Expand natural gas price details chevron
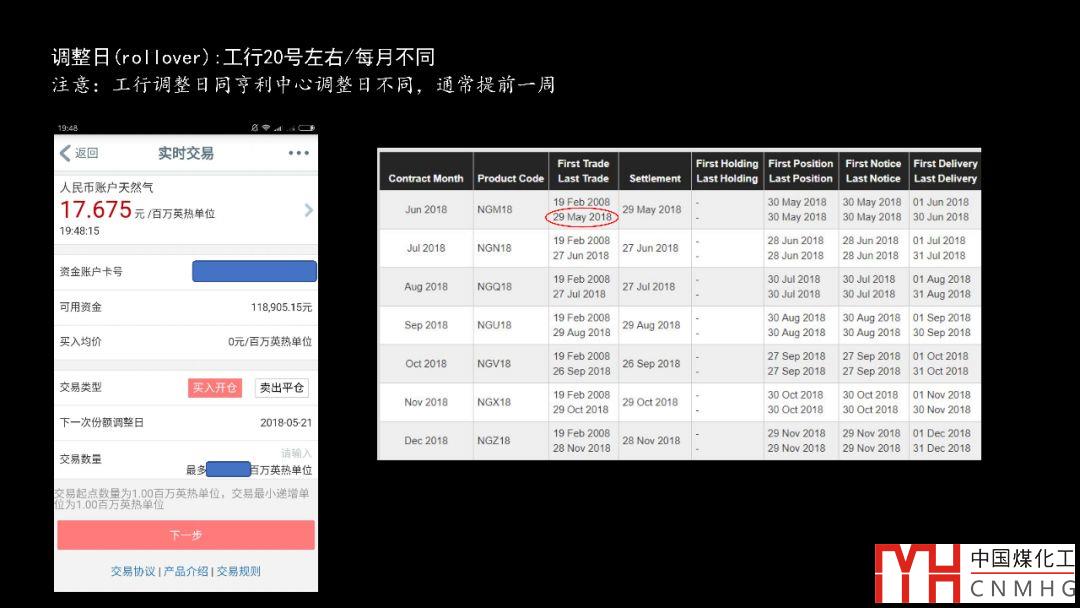The width and height of the screenshot is (1080, 608). point(309,210)
